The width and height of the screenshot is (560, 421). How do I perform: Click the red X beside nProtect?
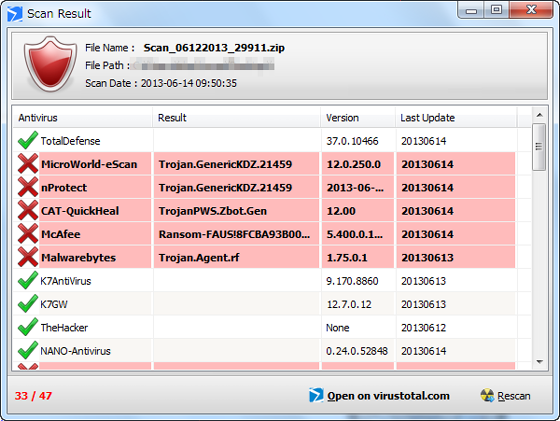coord(28,187)
